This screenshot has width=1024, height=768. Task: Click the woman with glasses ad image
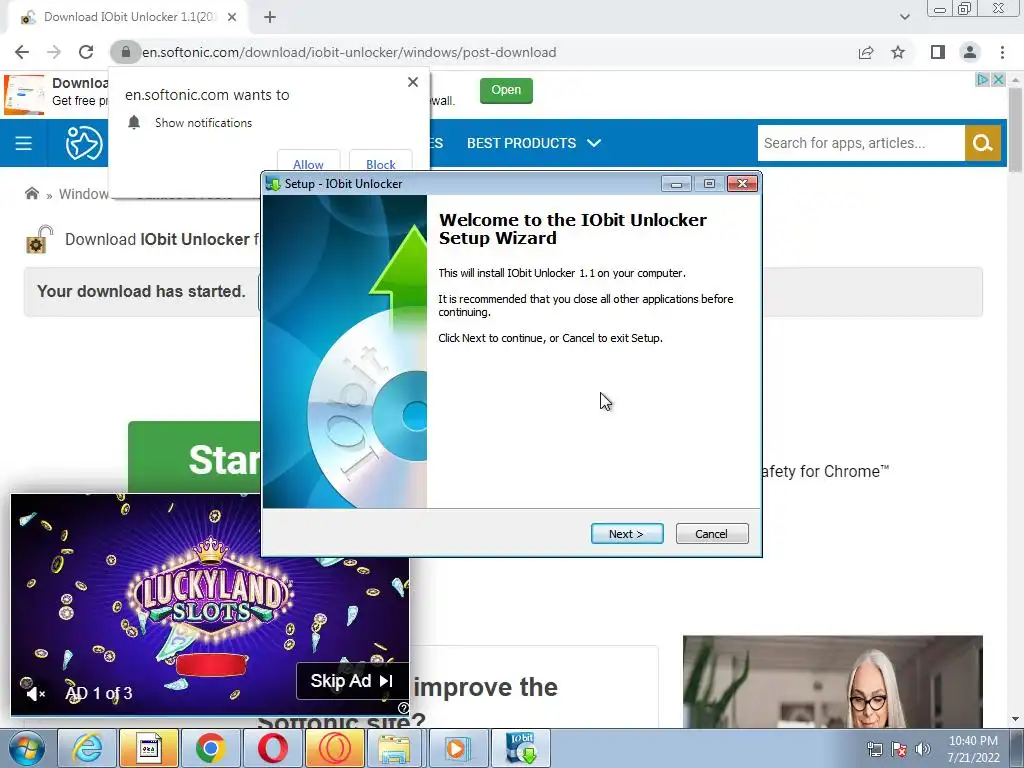click(x=833, y=681)
